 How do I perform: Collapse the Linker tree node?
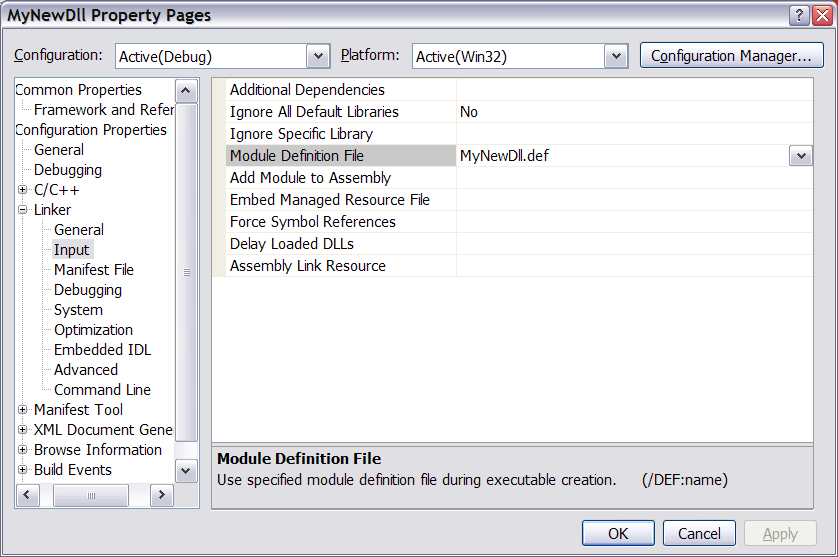click(23, 210)
